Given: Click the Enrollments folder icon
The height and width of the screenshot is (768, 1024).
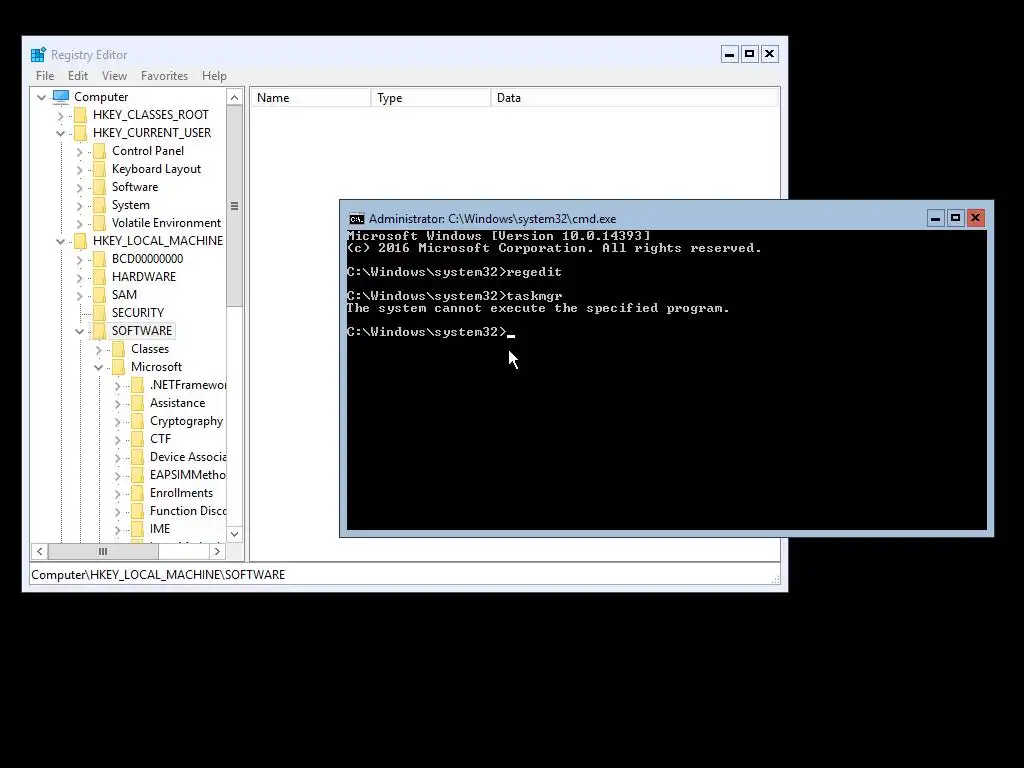Looking at the screenshot, I should [137, 493].
